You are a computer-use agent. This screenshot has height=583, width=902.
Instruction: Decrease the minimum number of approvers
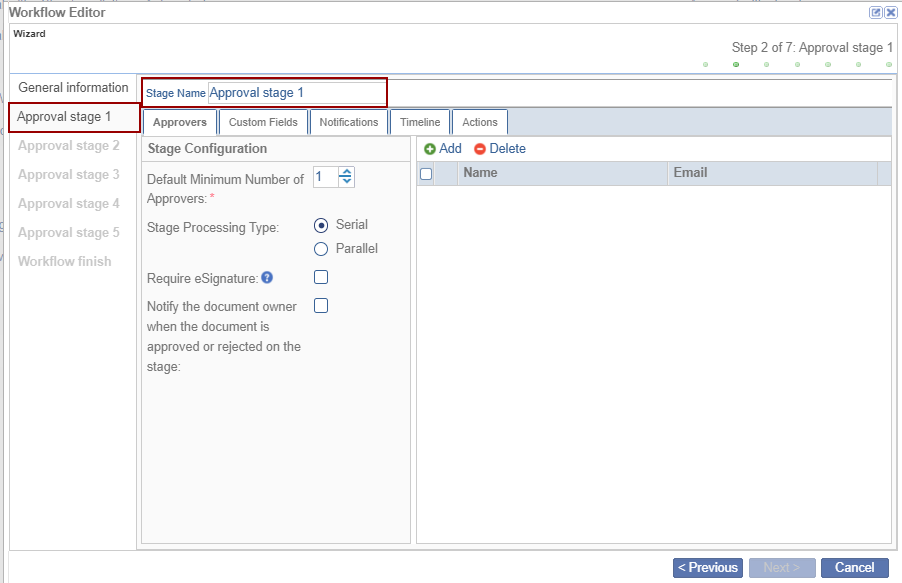[x=346, y=181]
